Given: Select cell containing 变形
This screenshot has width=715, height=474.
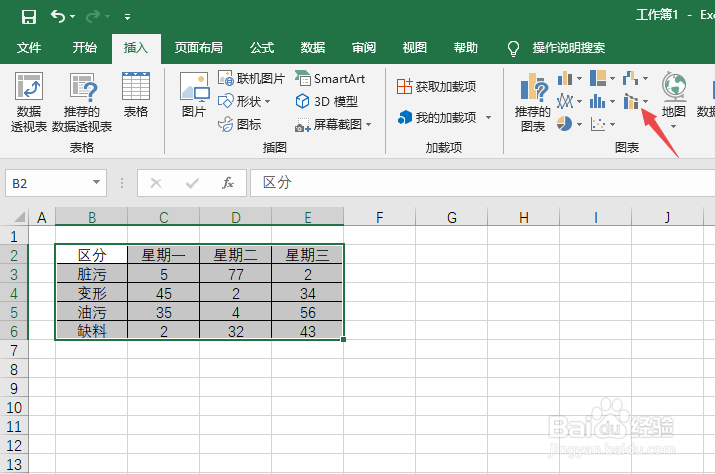Looking at the screenshot, I should tap(92, 293).
